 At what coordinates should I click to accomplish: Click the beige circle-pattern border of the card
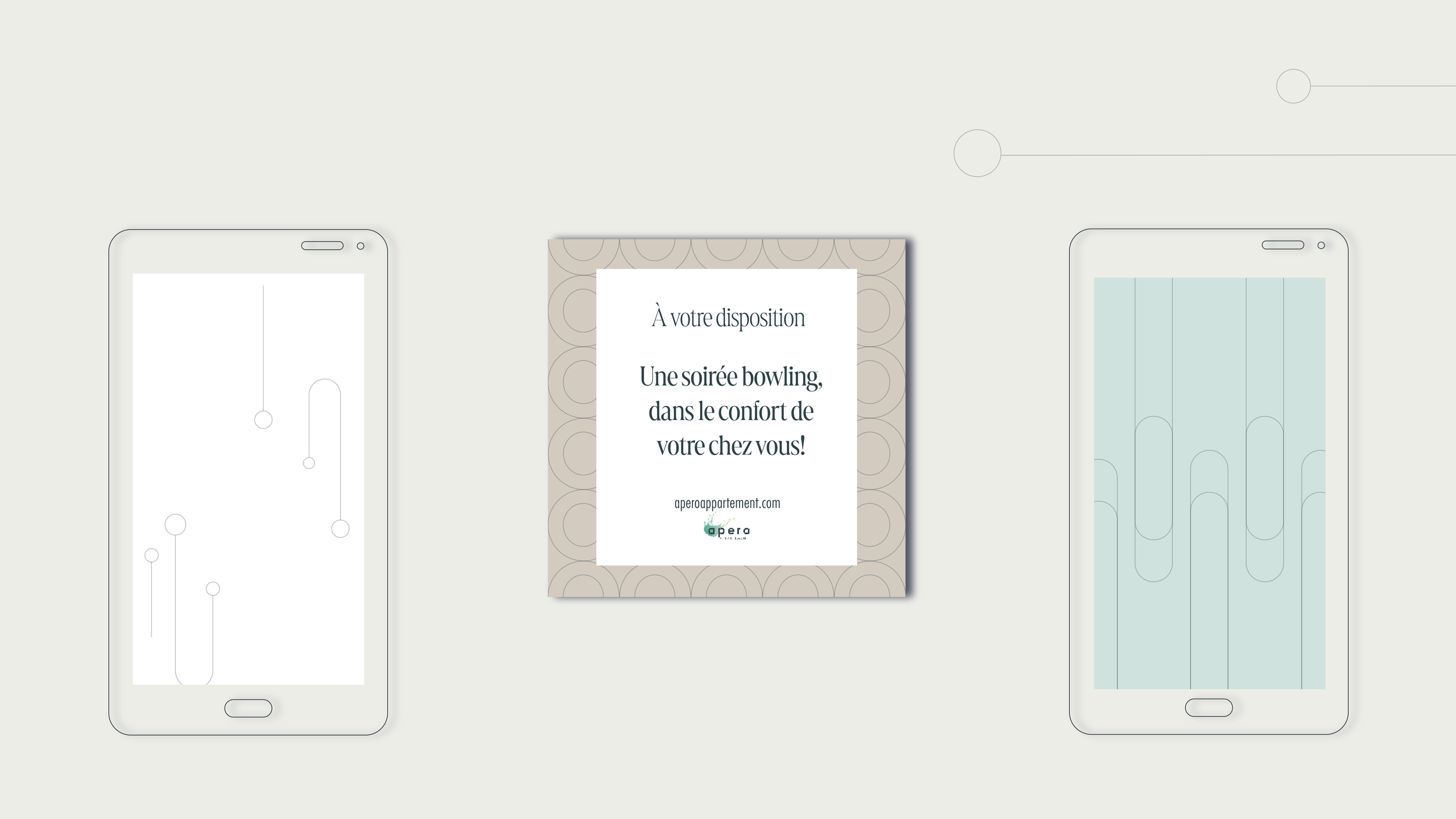click(x=572, y=408)
